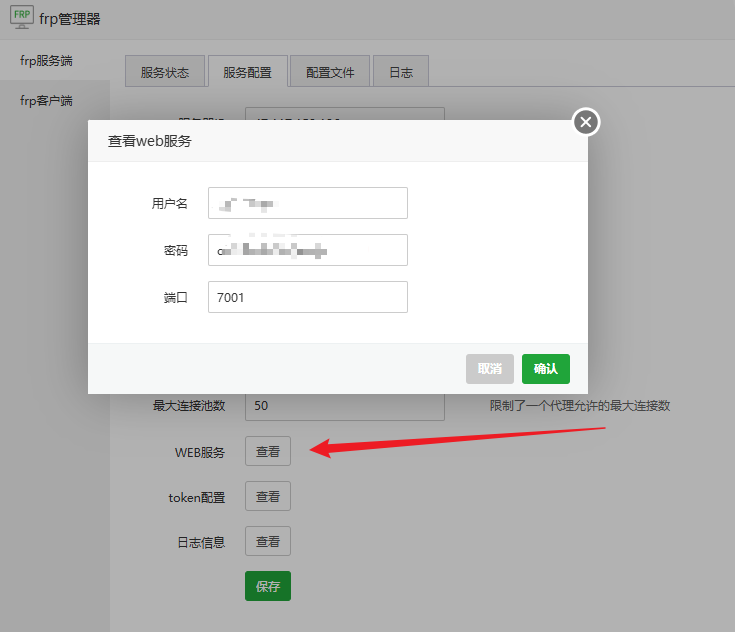Viewport: 735px width, 632px height.
Task: Click 查看 next to 日志信息
Action: tap(268, 542)
